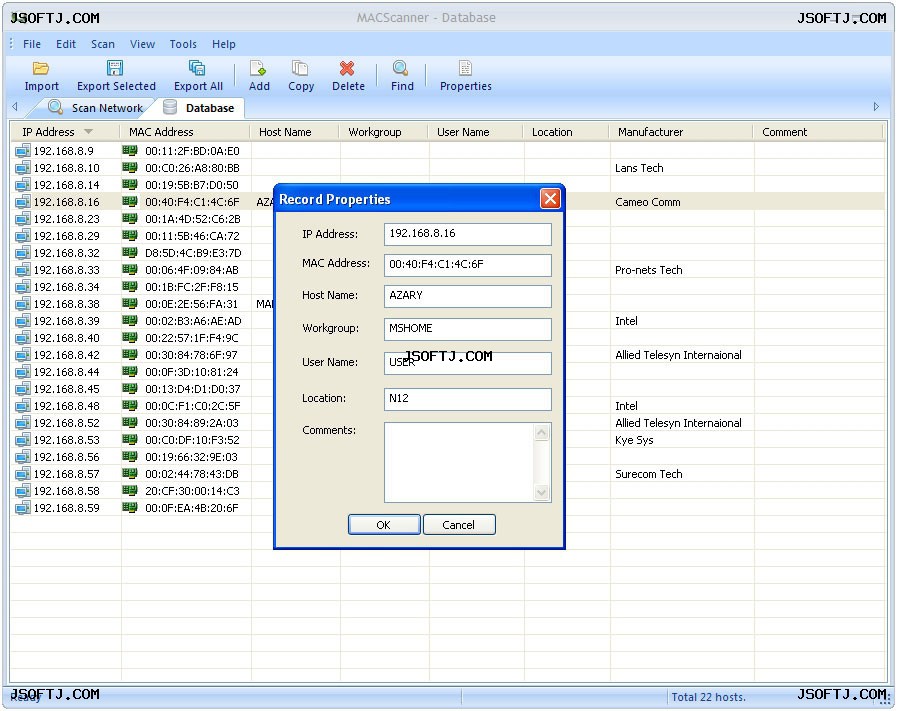Click Comments scrollbar up arrow

542,432
